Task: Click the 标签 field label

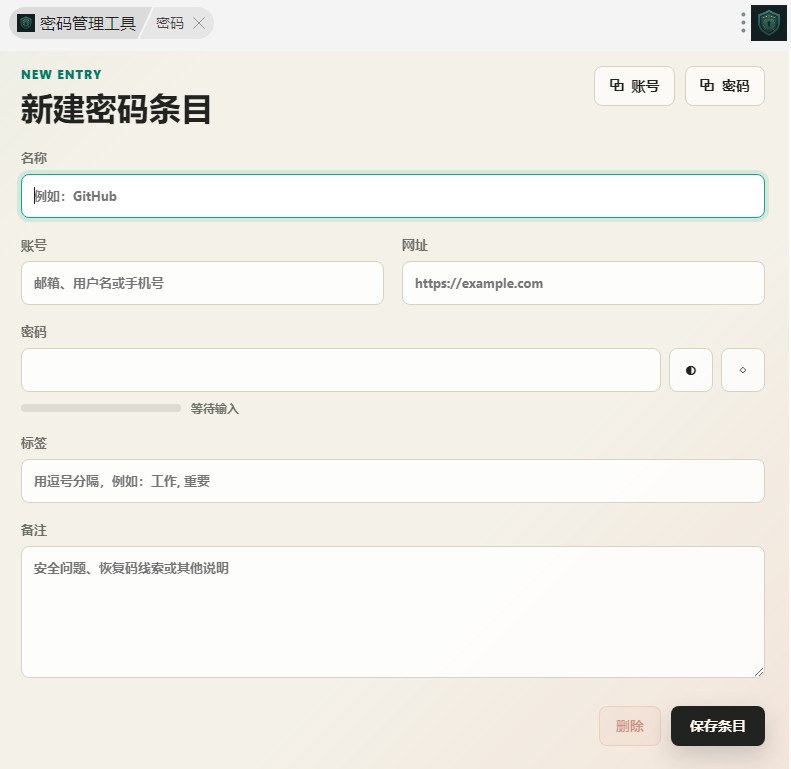Action: 34,443
